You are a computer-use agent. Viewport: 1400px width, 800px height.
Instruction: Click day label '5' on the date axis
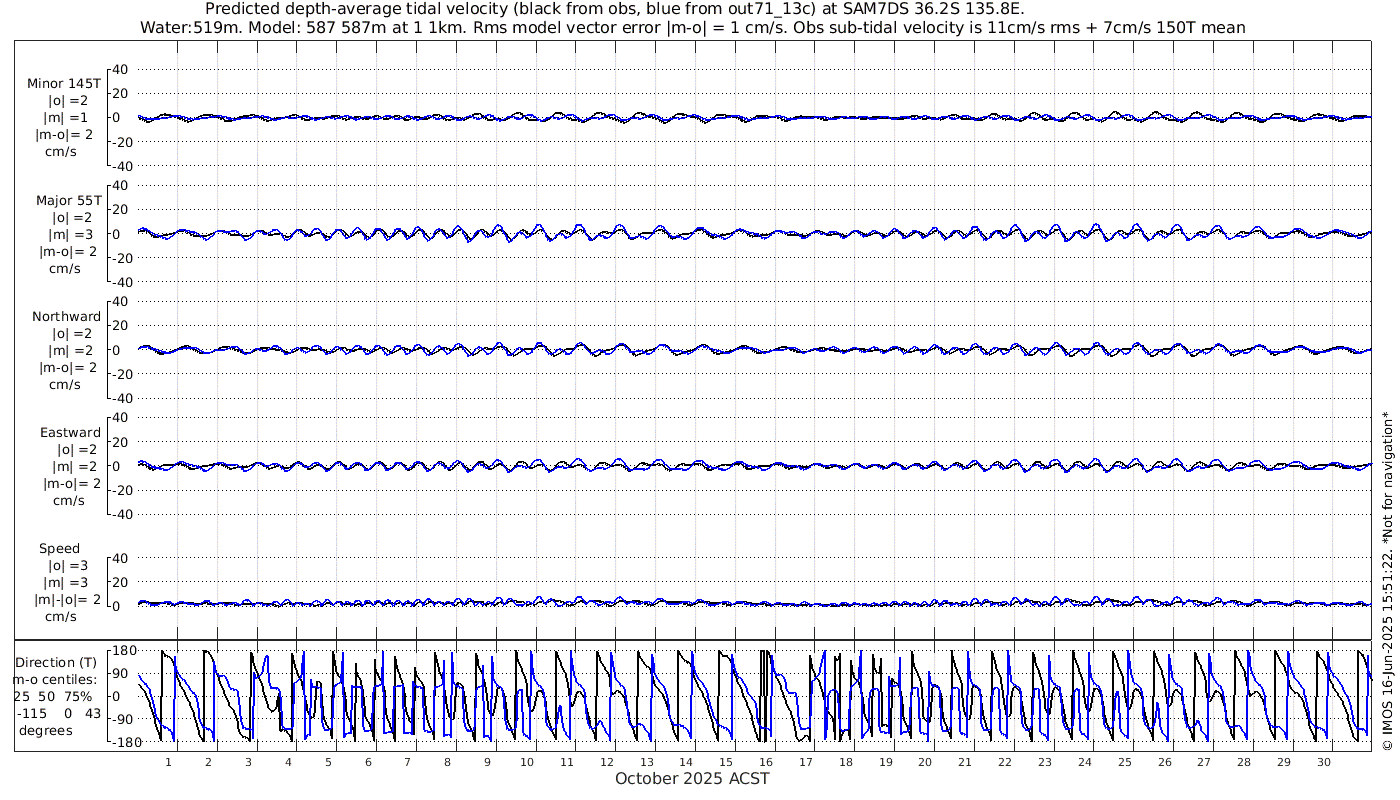(x=328, y=762)
